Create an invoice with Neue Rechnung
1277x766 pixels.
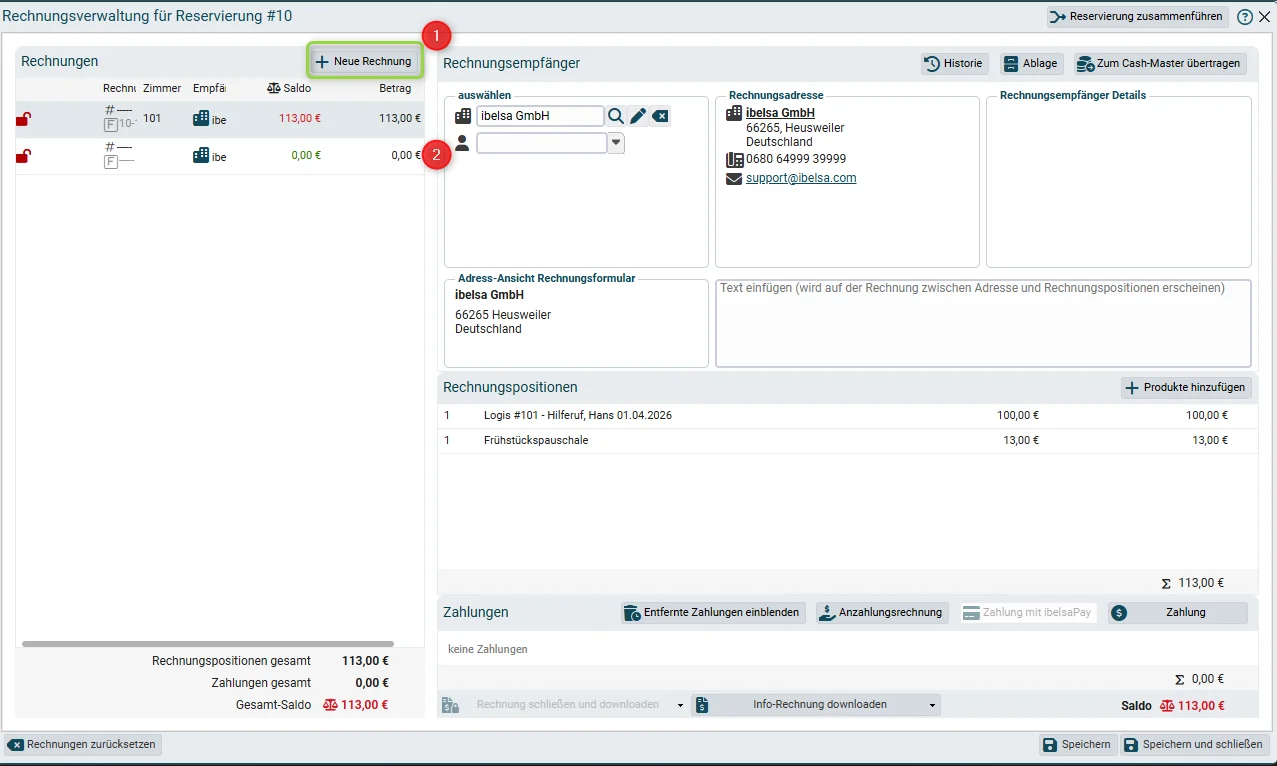[364, 62]
